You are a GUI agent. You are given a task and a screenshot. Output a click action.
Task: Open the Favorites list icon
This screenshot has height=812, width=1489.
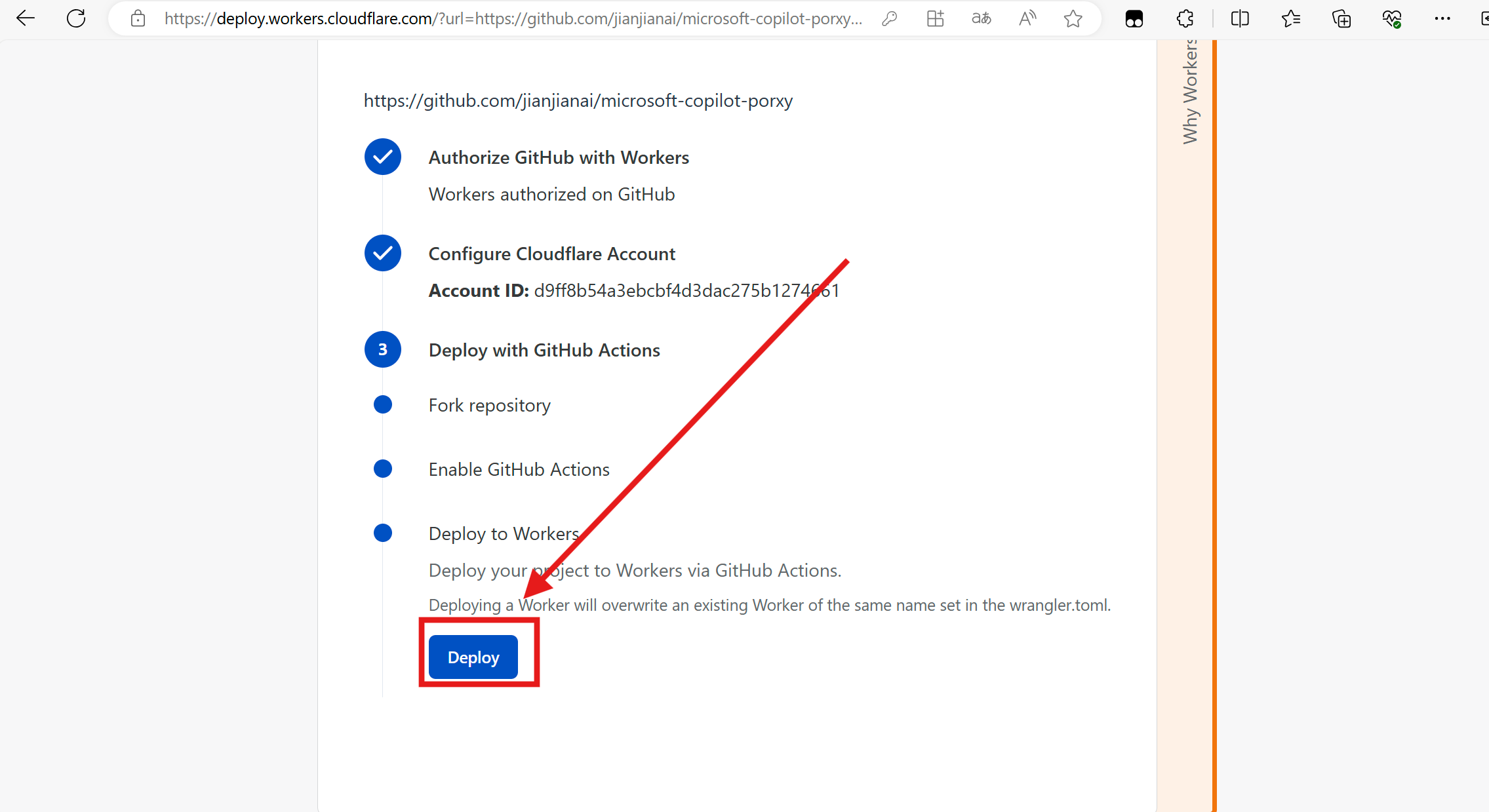pyautogui.click(x=1290, y=18)
